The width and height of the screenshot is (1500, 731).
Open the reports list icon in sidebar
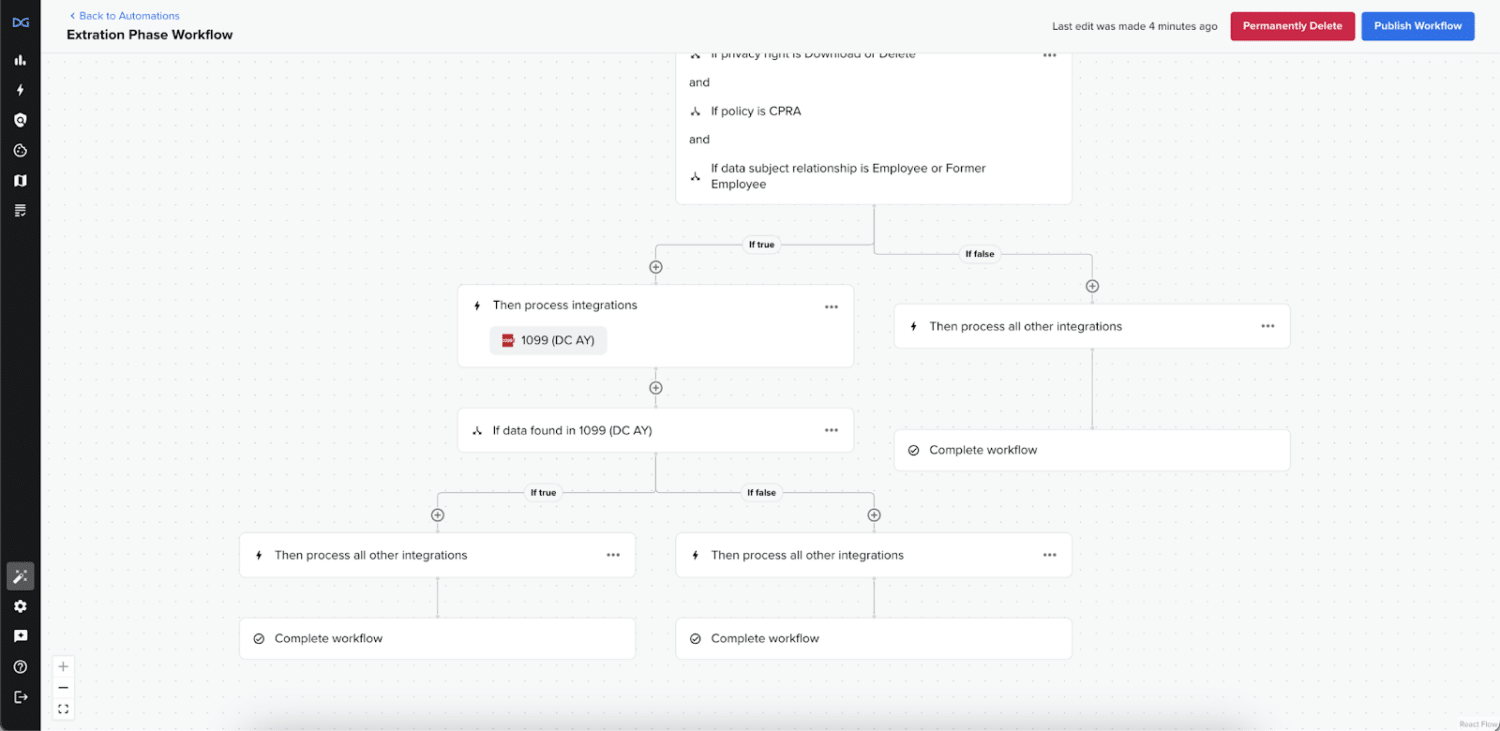point(20,210)
